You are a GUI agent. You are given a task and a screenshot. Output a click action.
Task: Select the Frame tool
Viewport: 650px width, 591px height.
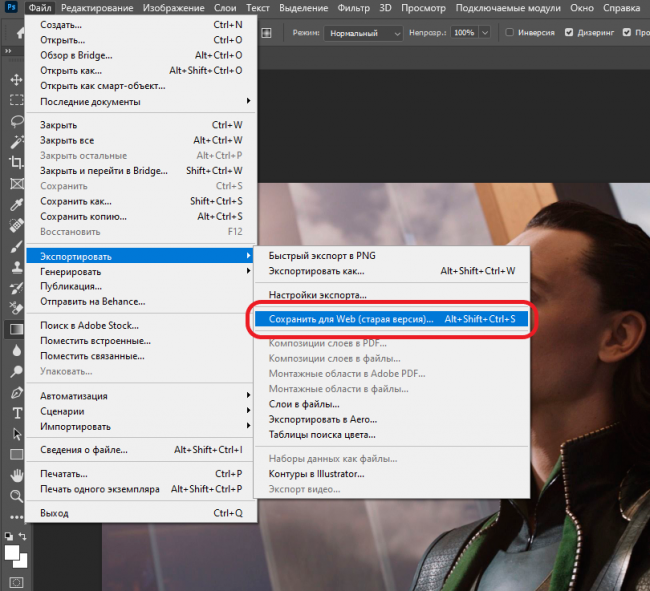[16, 183]
